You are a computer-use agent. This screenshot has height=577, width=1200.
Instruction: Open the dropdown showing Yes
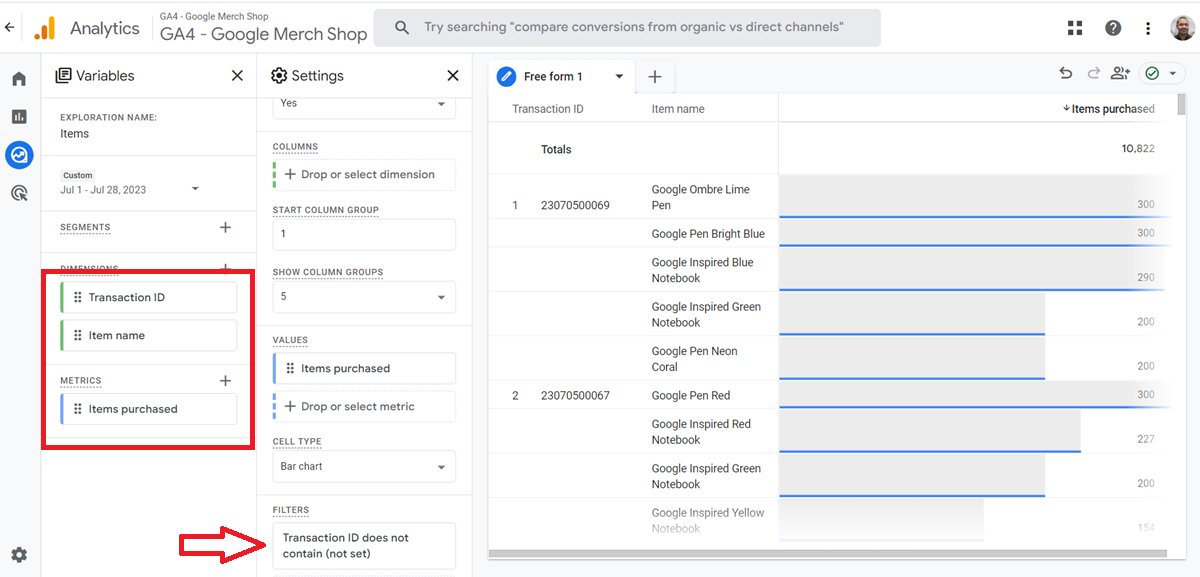tap(364, 104)
